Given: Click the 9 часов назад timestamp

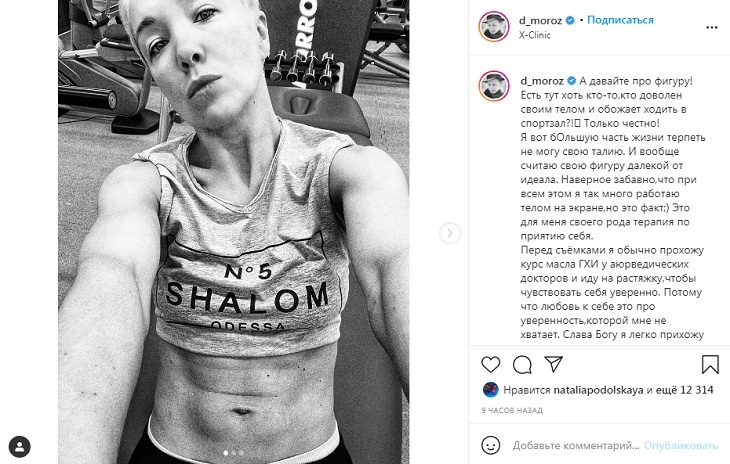Looking at the screenshot, I should (512, 410).
